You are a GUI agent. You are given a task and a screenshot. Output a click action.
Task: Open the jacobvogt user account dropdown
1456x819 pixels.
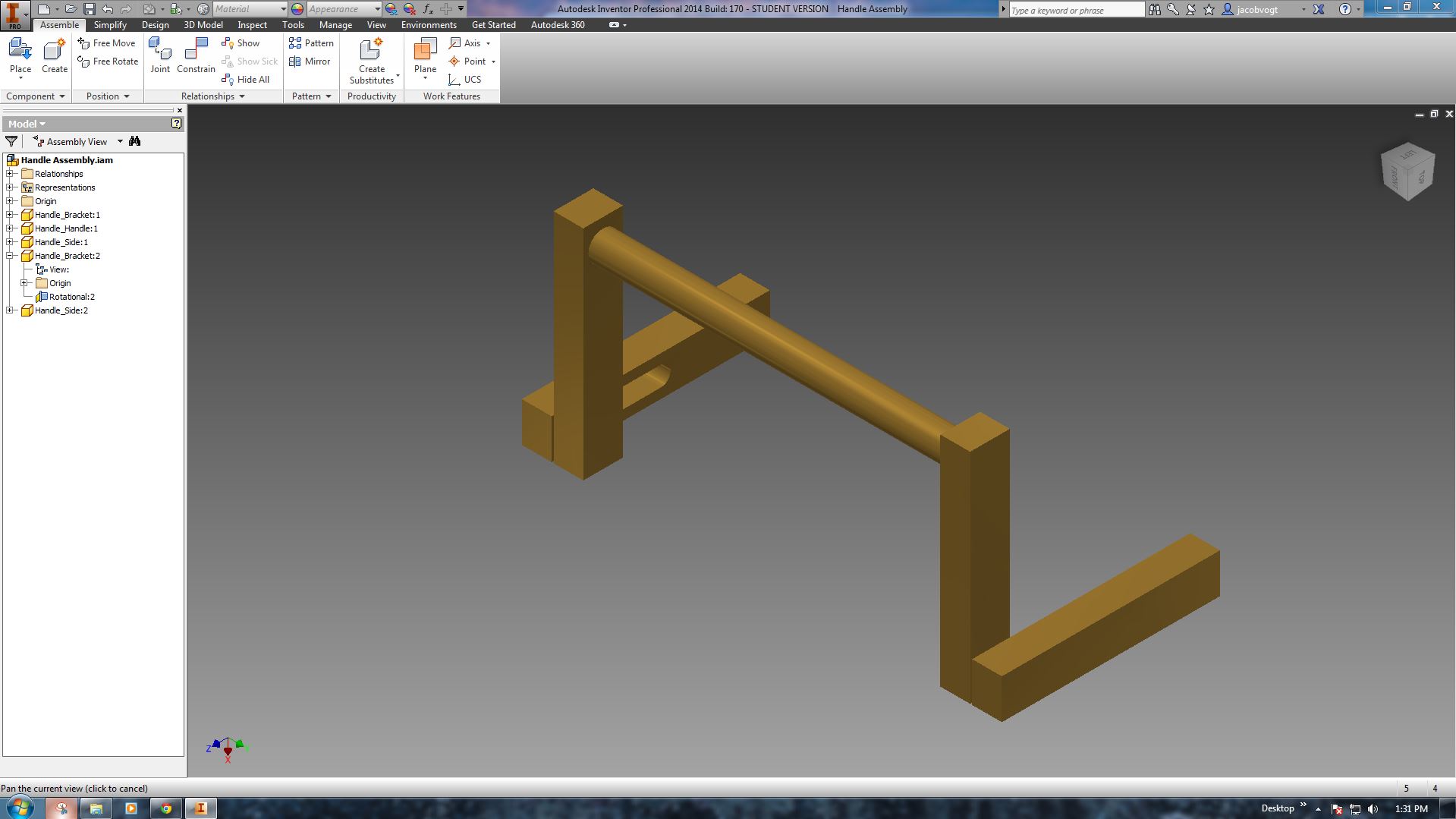click(x=1303, y=9)
